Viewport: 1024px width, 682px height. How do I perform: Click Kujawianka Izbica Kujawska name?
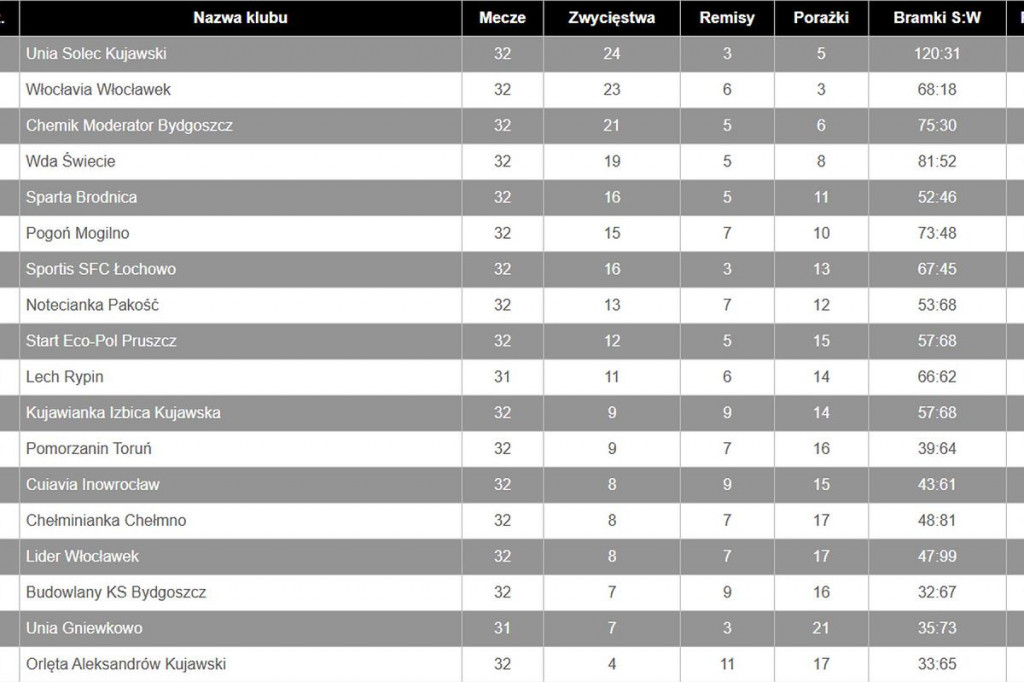click(x=123, y=413)
